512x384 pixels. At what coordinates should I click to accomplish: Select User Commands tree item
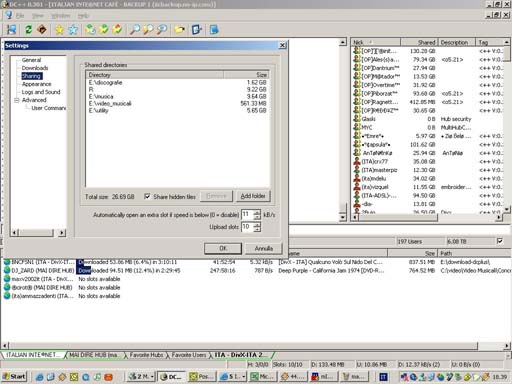(x=48, y=108)
